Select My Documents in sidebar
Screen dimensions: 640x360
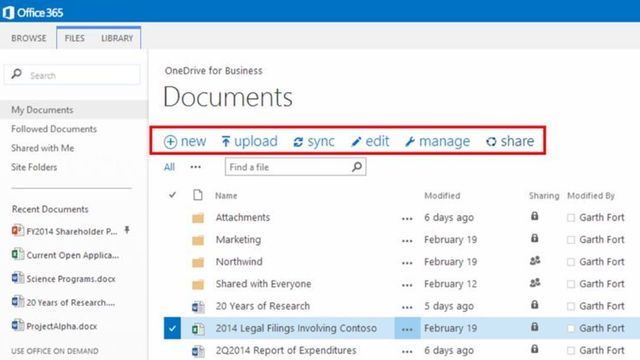[42, 110]
